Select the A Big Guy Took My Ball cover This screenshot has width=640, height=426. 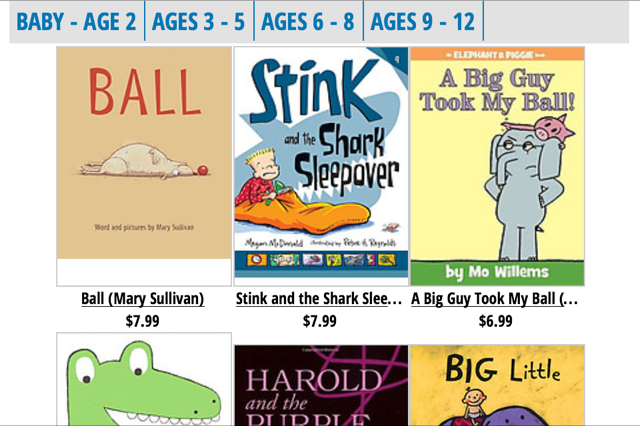[x=498, y=166]
